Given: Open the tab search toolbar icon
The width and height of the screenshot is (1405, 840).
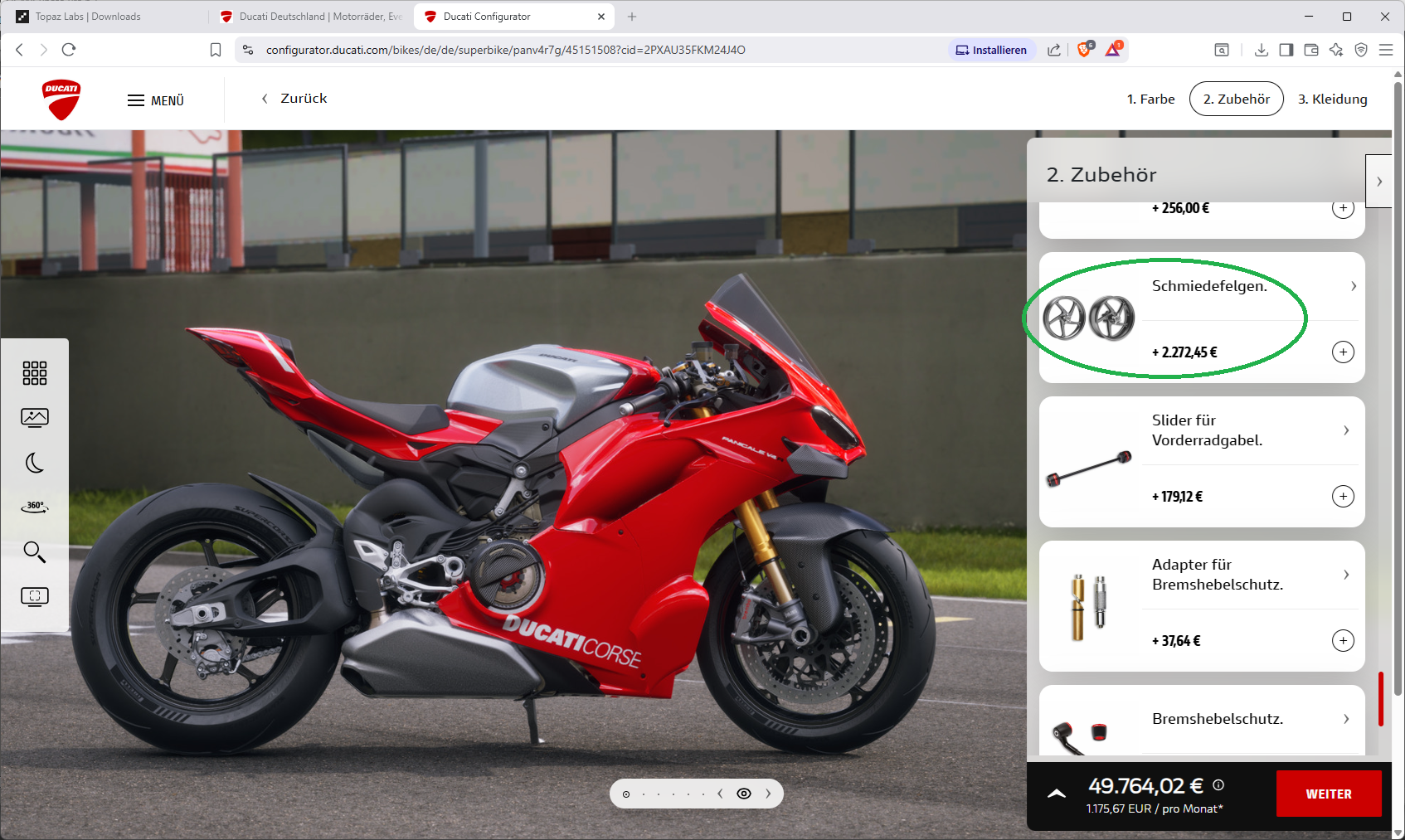Looking at the screenshot, I should [1222, 50].
